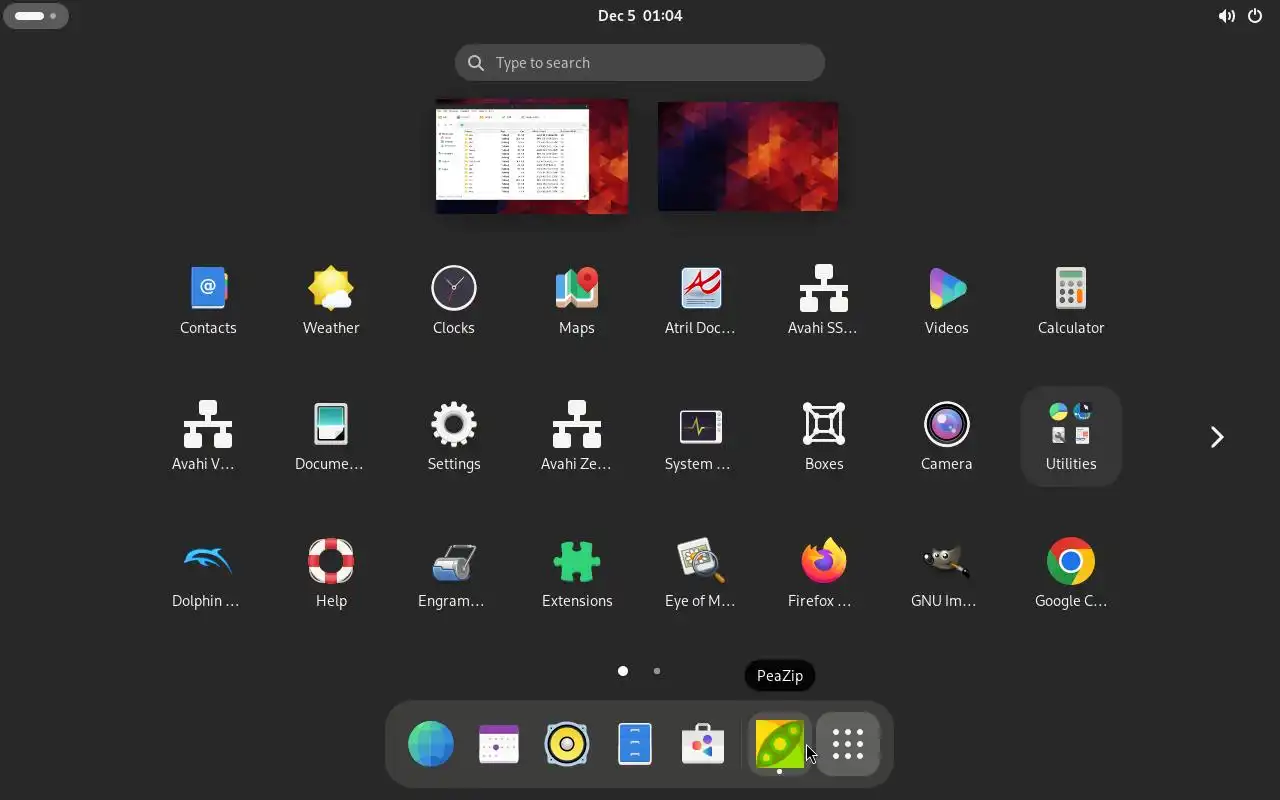The height and width of the screenshot is (800, 1280).
Task: Open the globe web browser in the dock
Action: coord(431,744)
